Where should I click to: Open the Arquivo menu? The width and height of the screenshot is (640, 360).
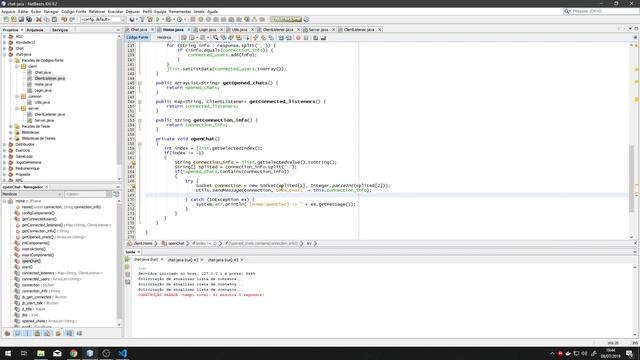[8, 11]
